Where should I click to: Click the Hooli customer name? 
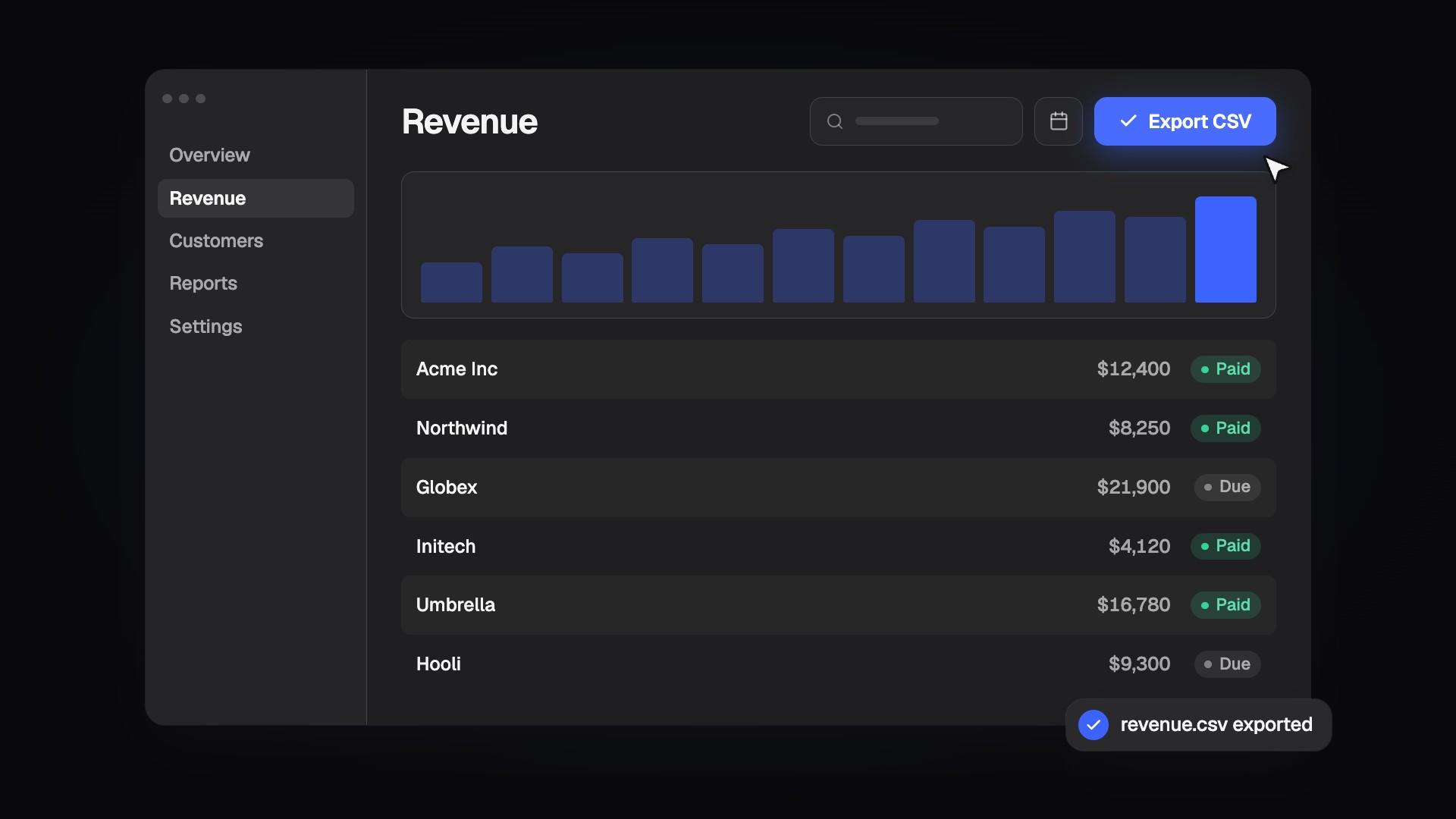tap(438, 664)
